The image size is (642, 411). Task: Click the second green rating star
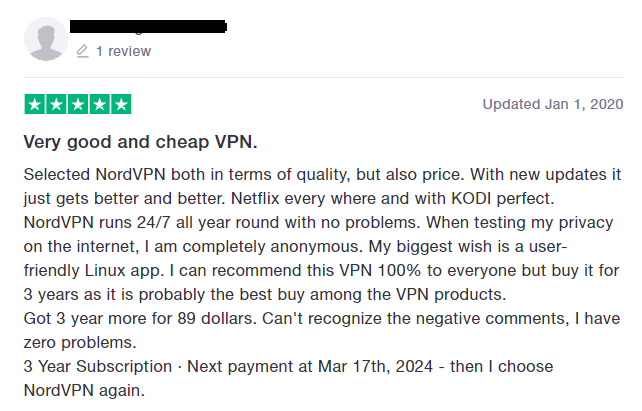(57, 104)
